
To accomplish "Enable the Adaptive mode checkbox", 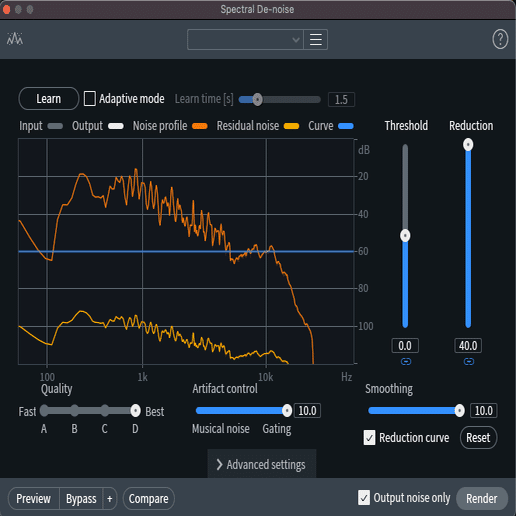I will click(x=89, y=99).
